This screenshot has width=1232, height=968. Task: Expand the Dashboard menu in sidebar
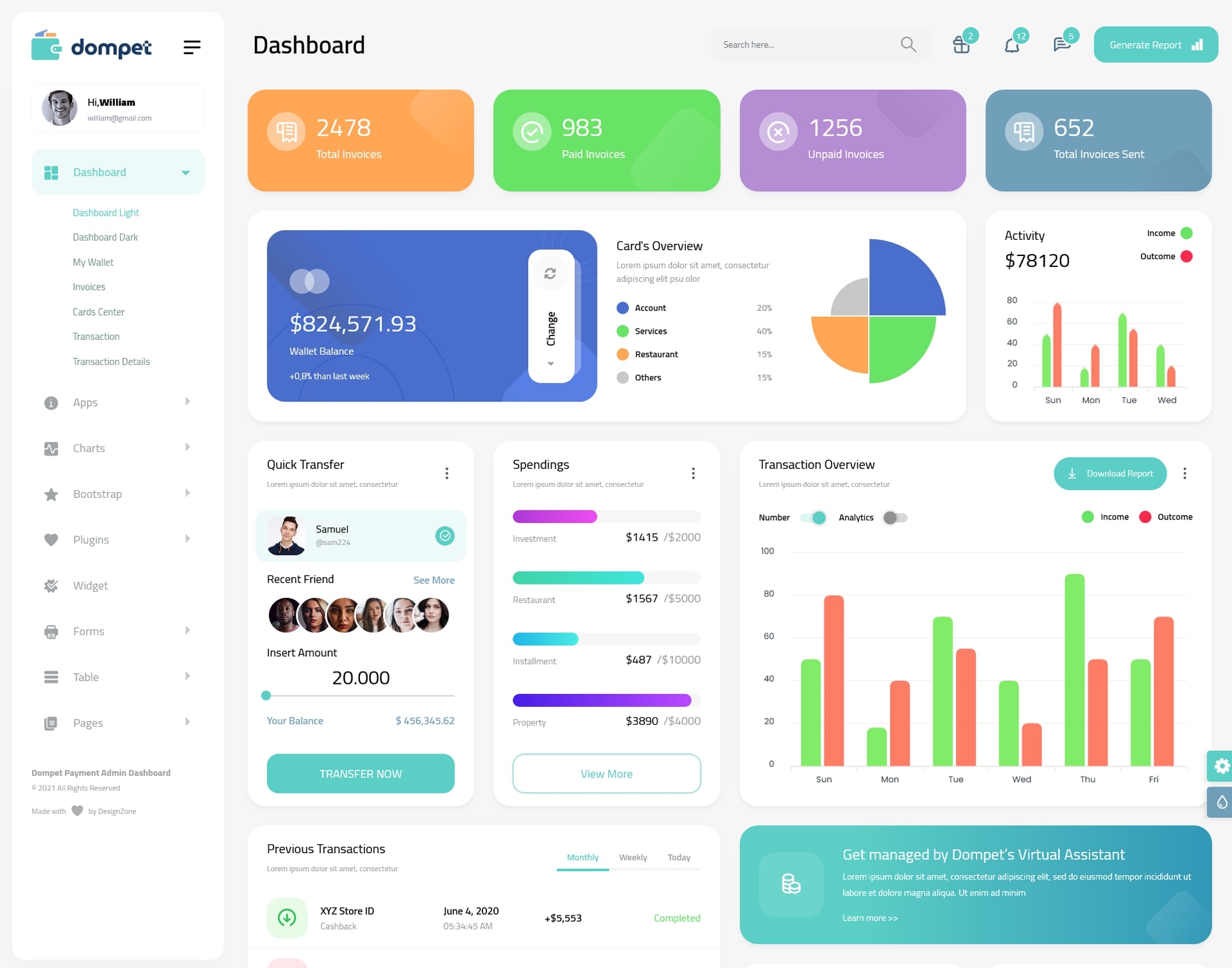(x=183, y=172)
